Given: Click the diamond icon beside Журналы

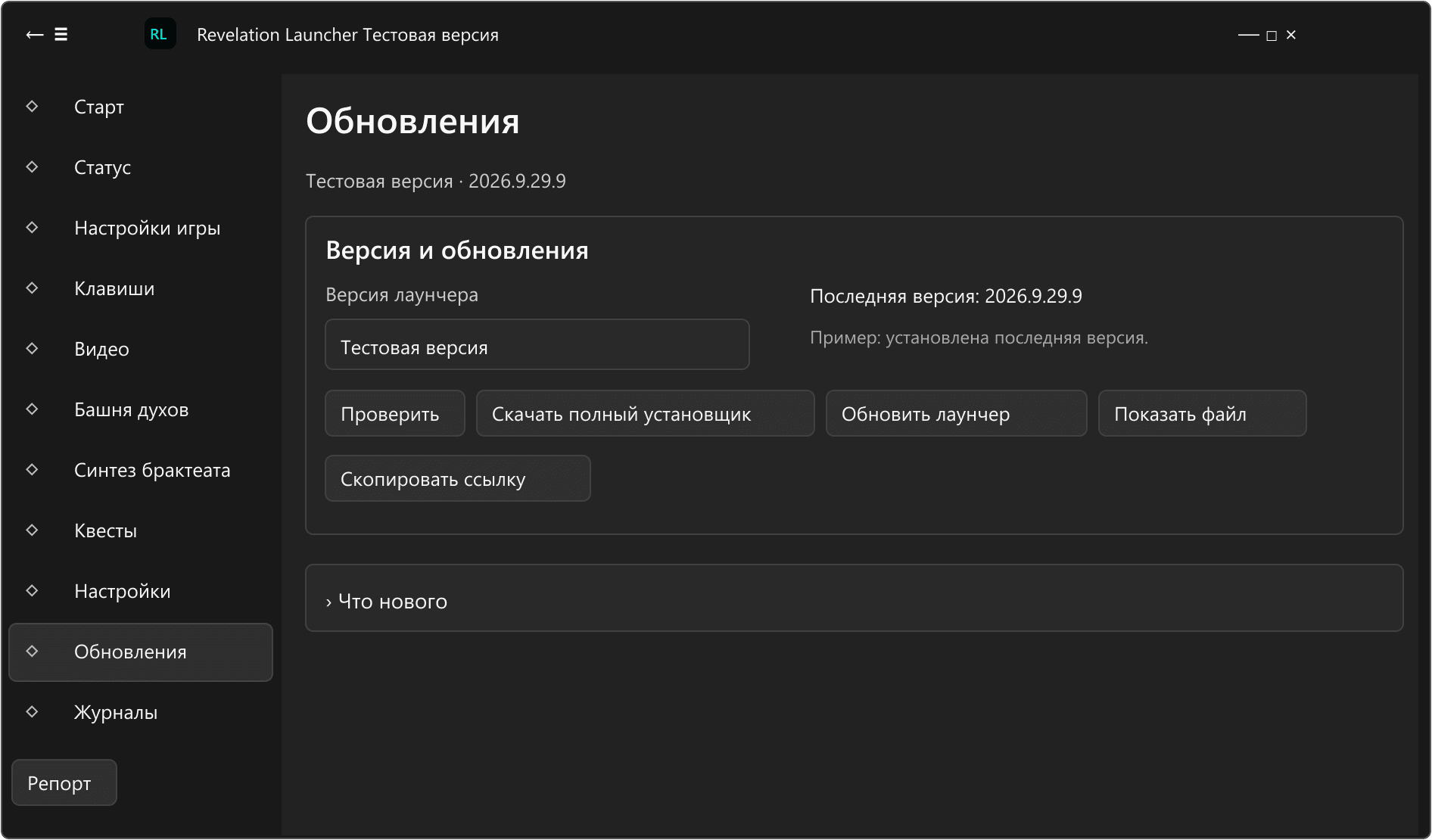Looking at the screenshot, I should 32,712.
